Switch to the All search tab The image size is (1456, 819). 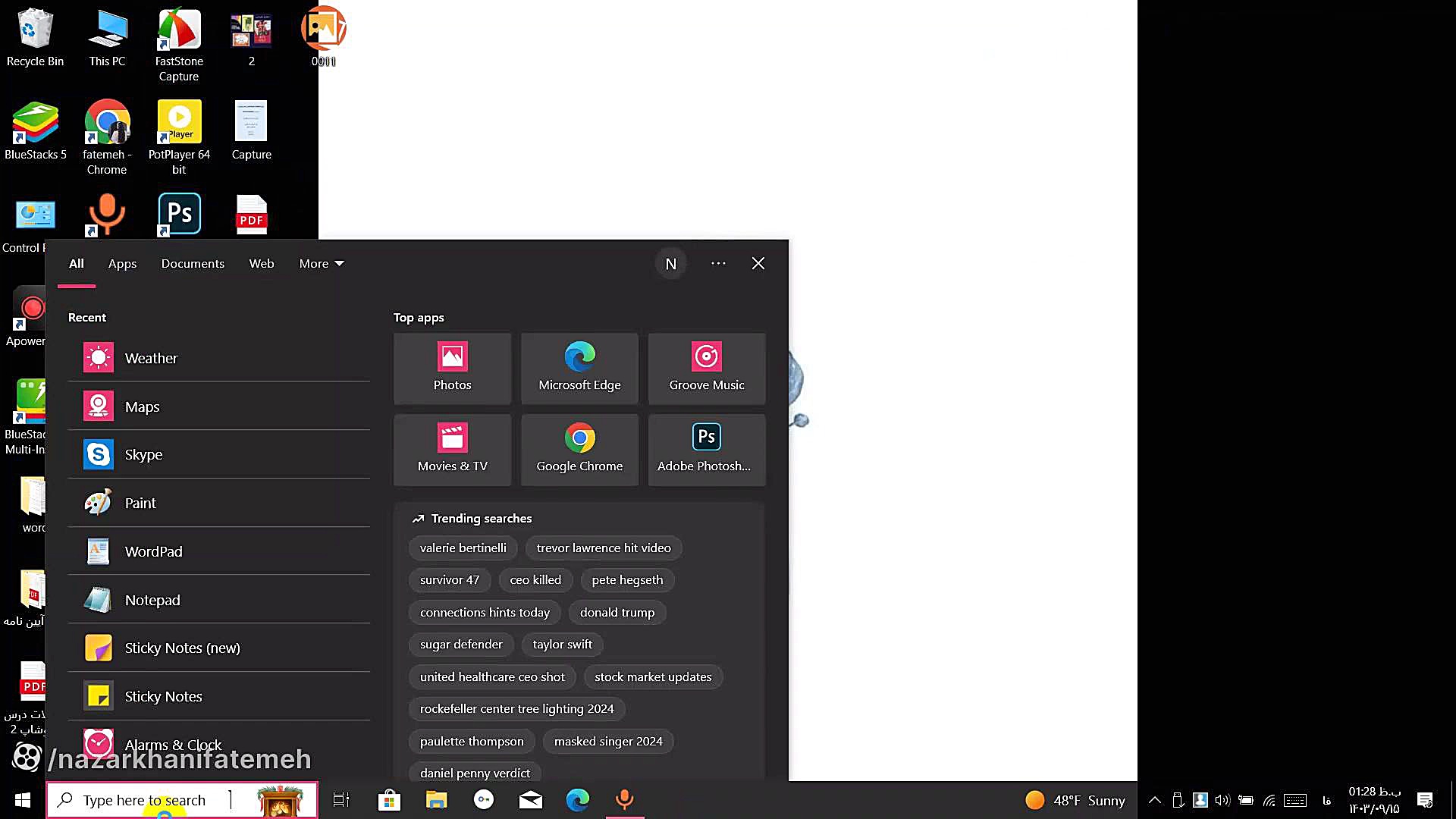(x=77, y=263)
